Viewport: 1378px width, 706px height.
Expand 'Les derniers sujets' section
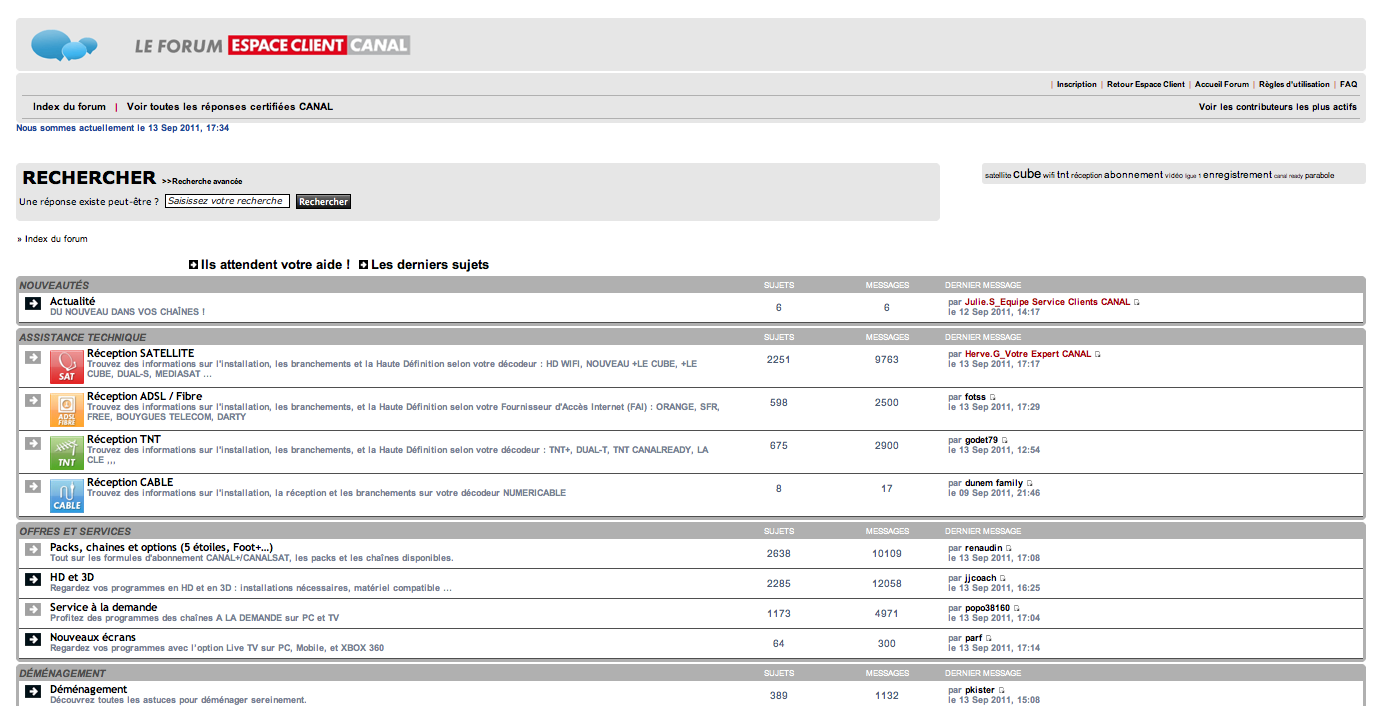pyautogui.click(x=364, y=265)
